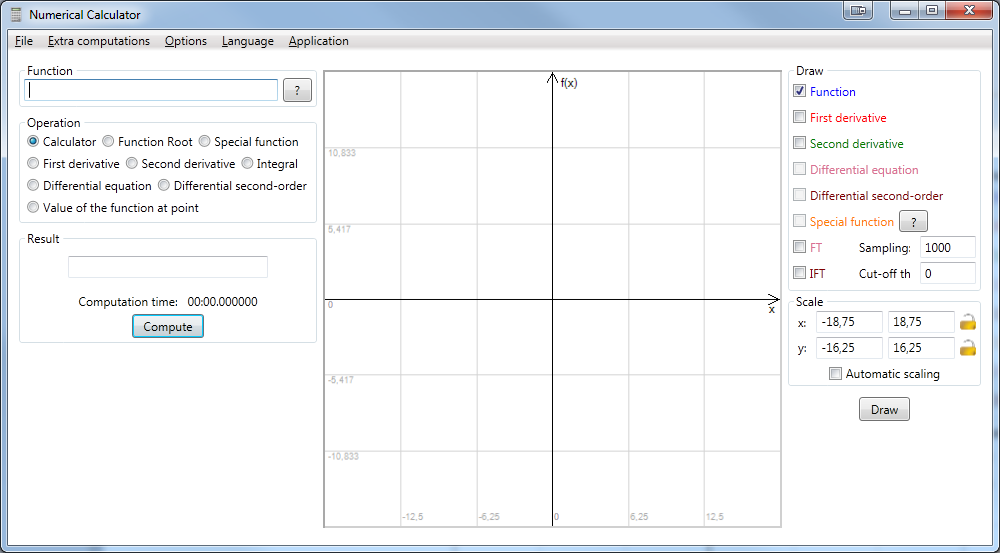The image size is (1000, 553).
Task: Click the help button beside Special function
Action: point(914,222)
